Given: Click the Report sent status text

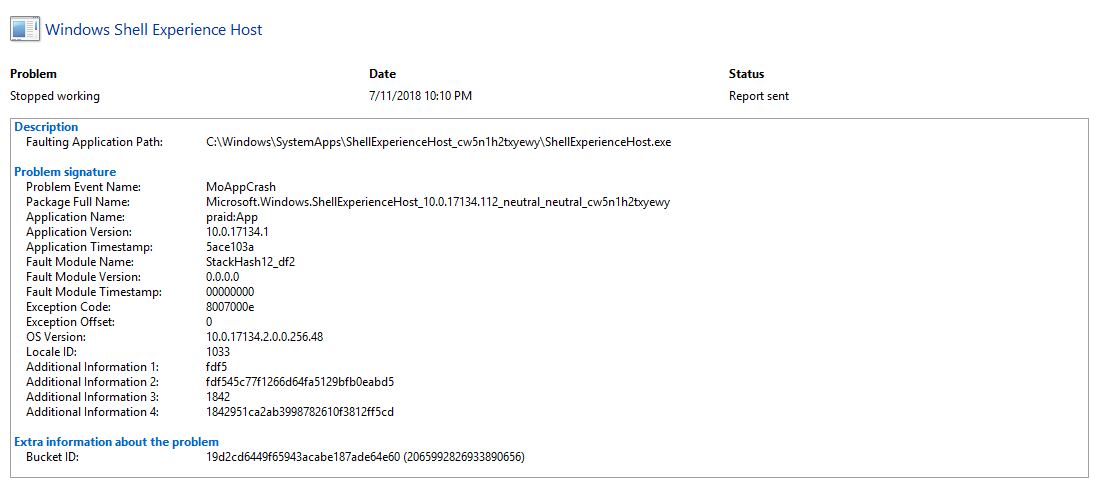Looking at the screenshot, I should point(759,96).
